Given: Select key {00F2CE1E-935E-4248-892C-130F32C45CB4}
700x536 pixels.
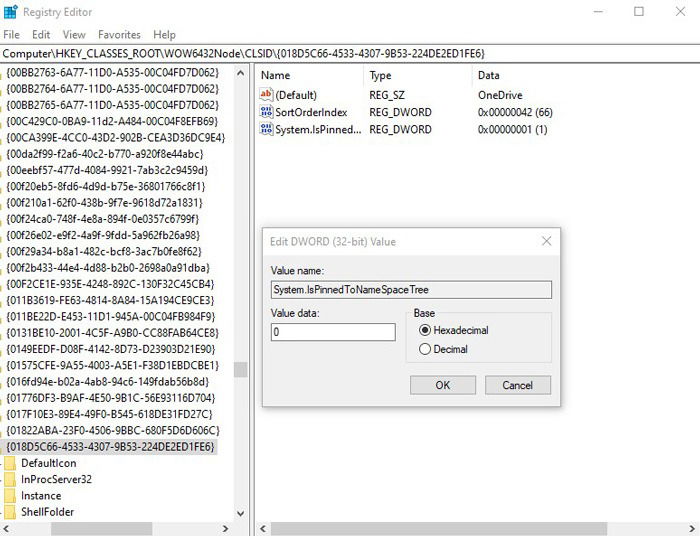Looking at the screenshot, I should click(x=110, y=284).
